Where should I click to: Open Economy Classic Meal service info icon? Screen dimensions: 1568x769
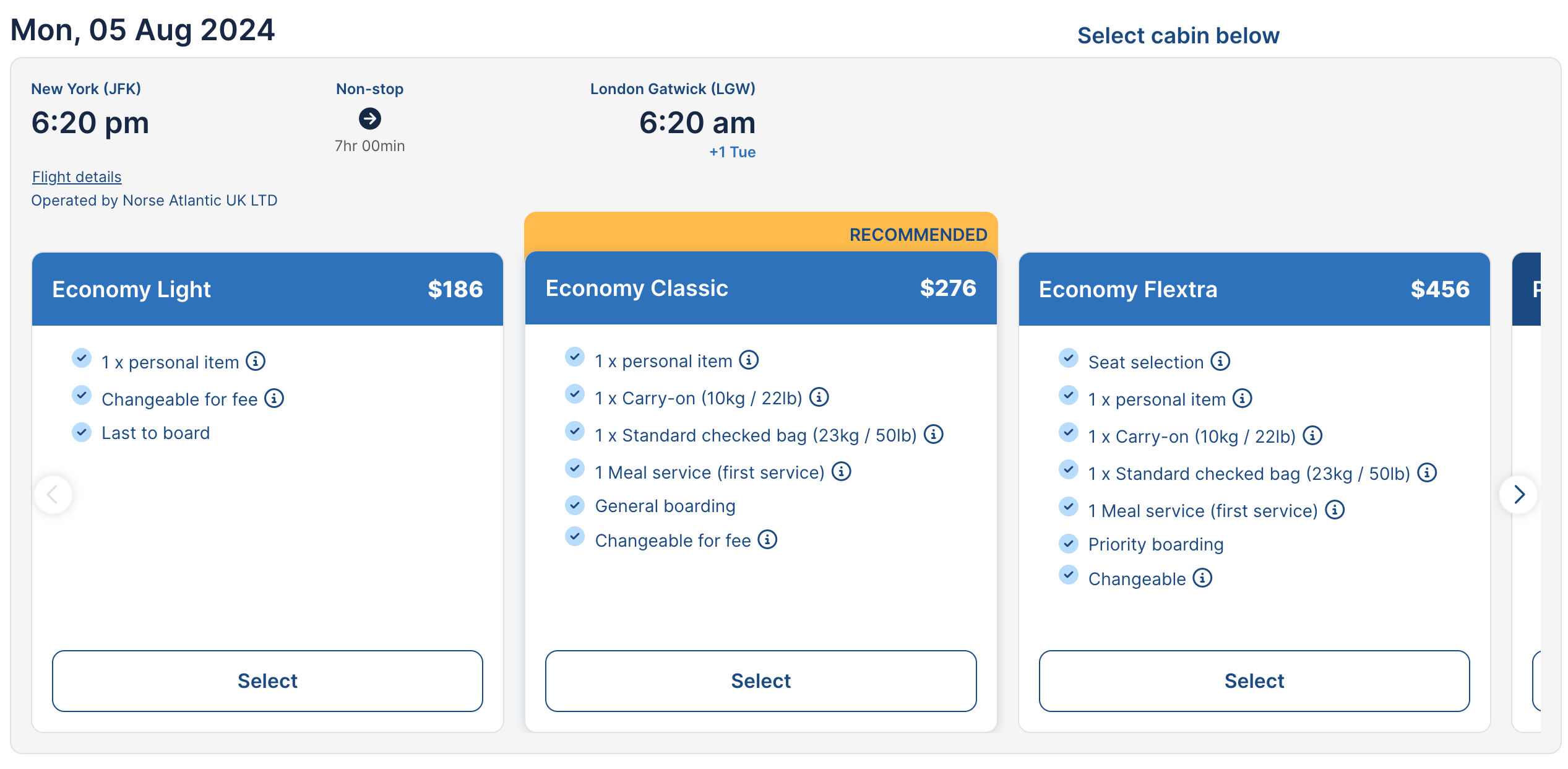click(842, 471)
